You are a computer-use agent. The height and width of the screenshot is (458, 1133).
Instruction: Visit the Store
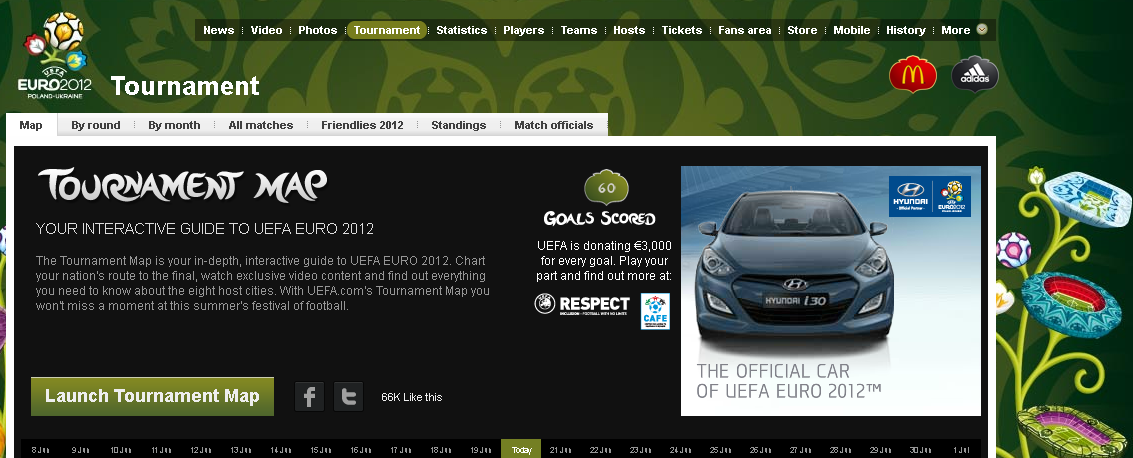[x=802, y=30]
